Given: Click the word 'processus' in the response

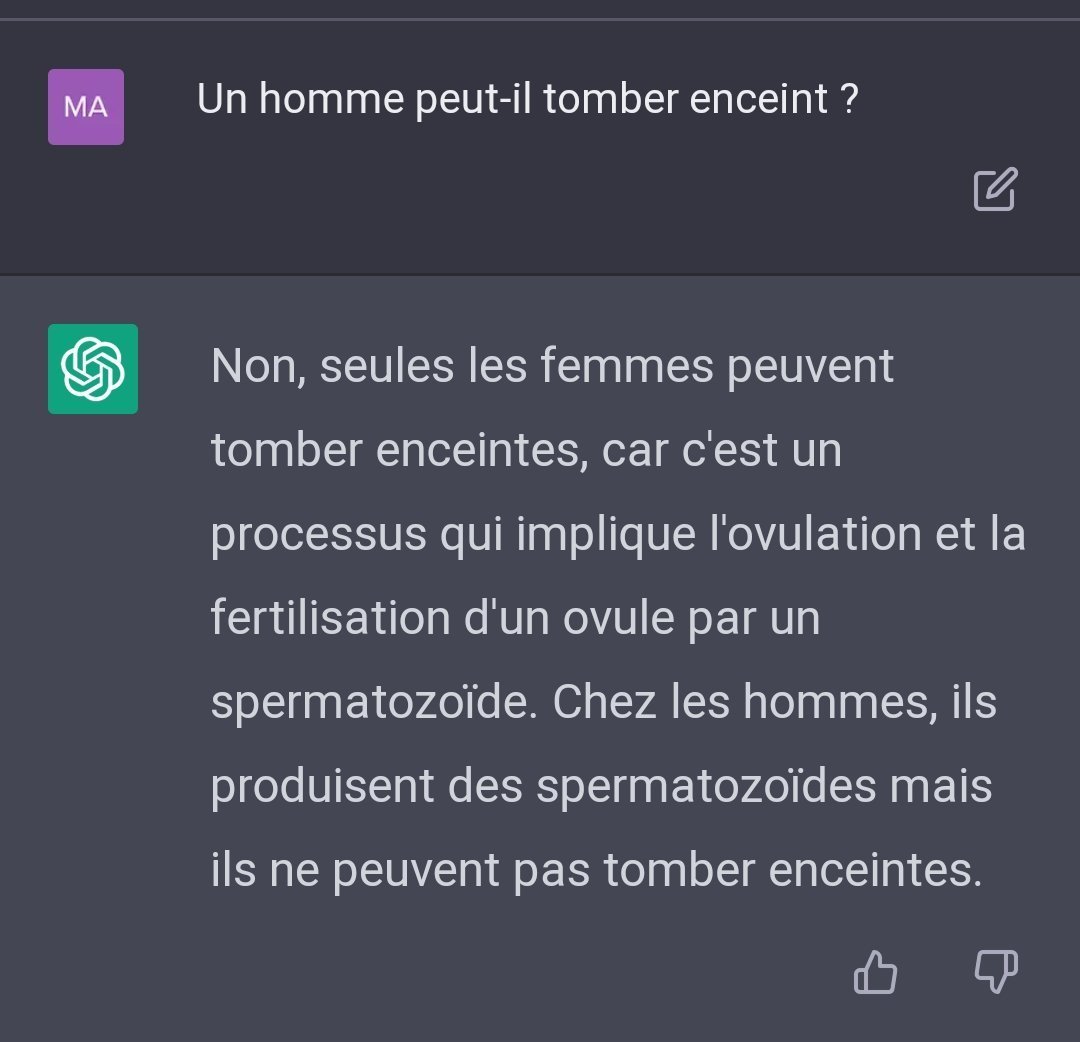Looking at the screenshot, I should tap(318, 536).
